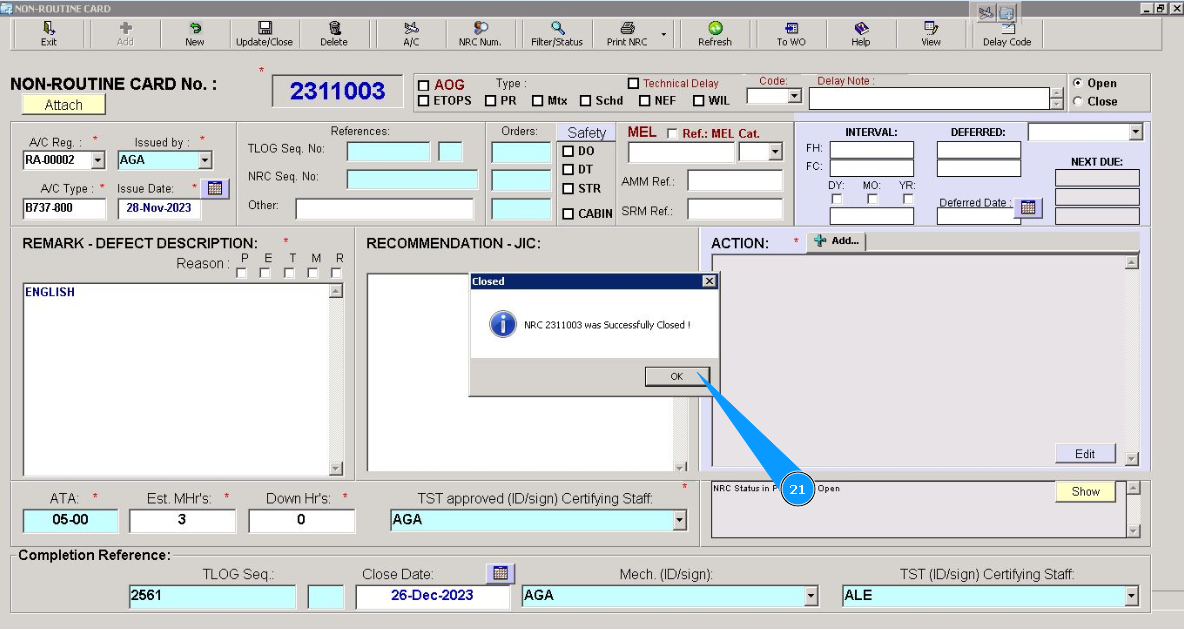Click the Update/Close toolbar icon

click(x=264, y=34)
